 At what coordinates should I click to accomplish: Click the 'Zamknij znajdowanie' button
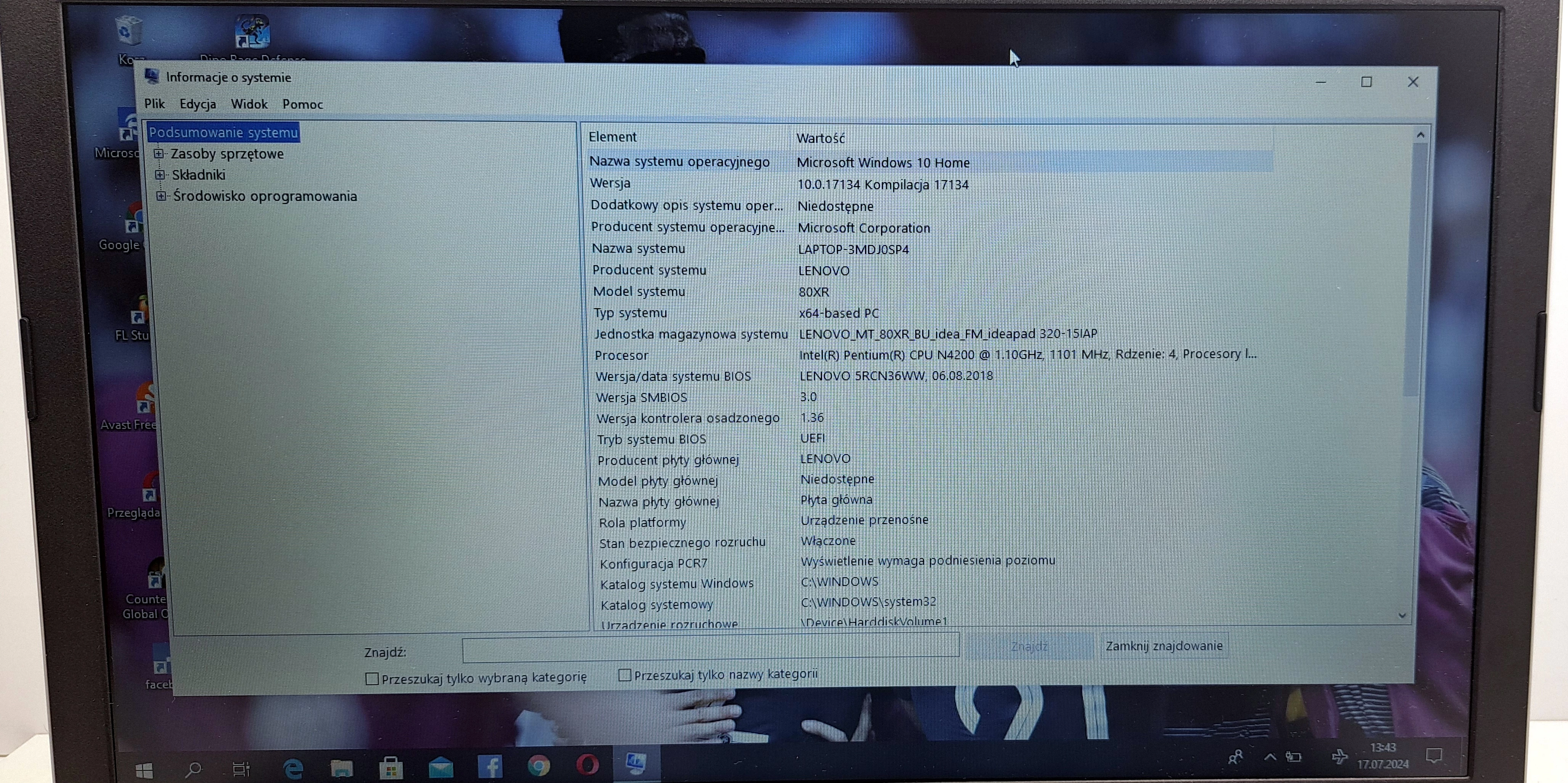(1164, 645)
